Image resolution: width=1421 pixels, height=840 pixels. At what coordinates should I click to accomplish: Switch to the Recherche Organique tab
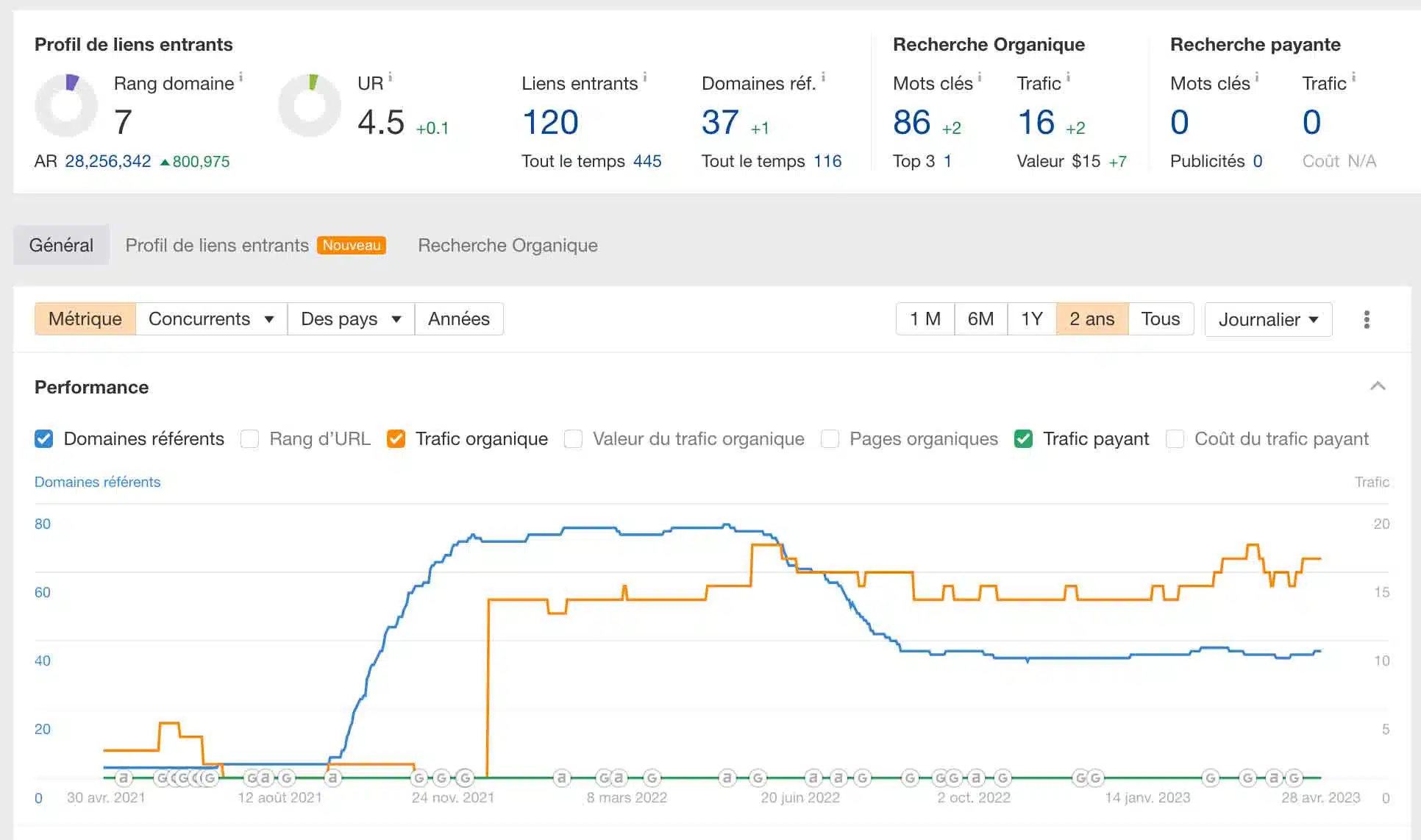click(x=508, y=245)
